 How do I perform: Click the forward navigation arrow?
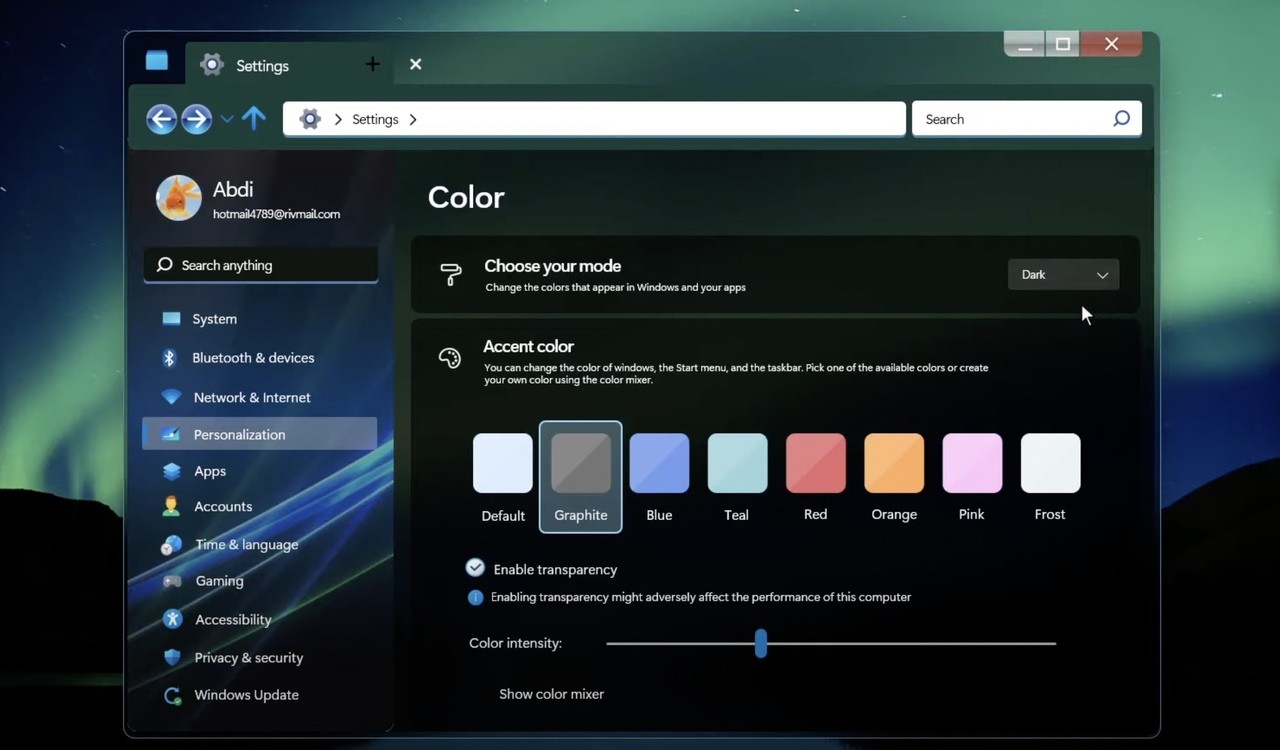click(196, 119)
